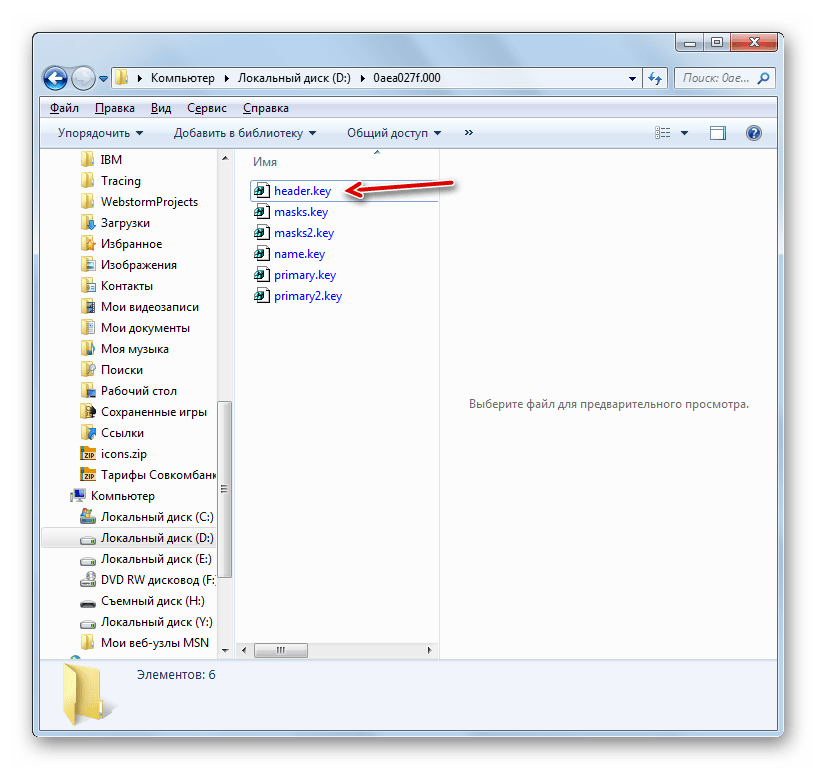Open the Упорядочить dropdown menu
817x770 pixels.
pyautogui.click(x=100, y=133)
